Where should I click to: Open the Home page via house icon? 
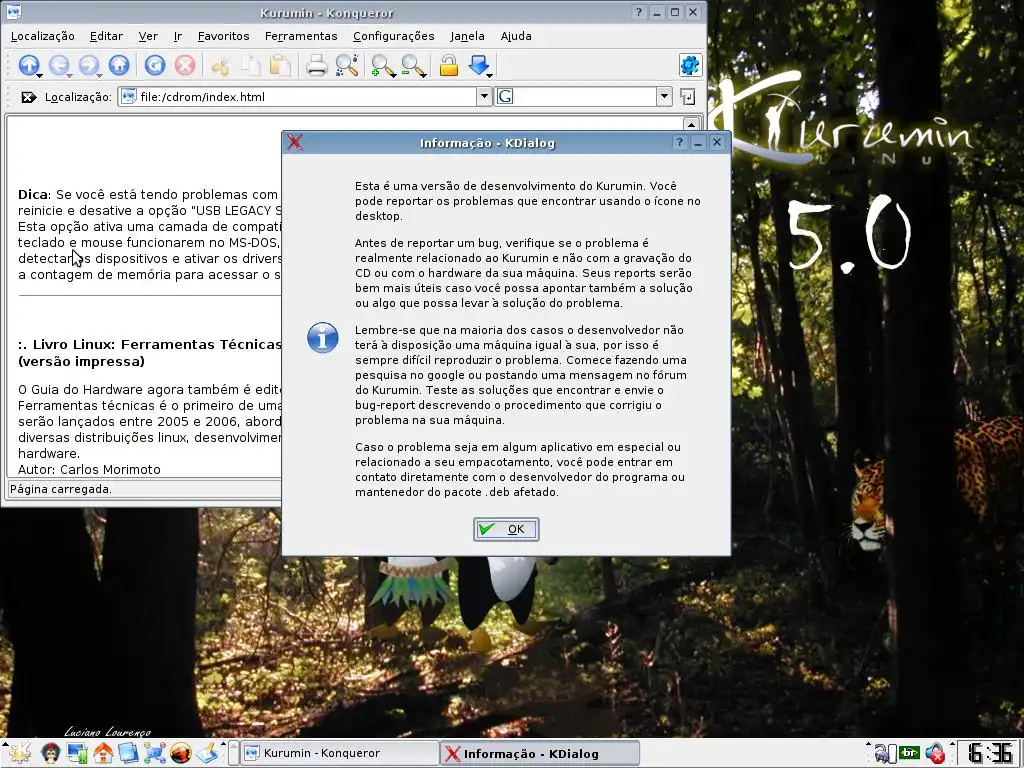pos(119,65)
